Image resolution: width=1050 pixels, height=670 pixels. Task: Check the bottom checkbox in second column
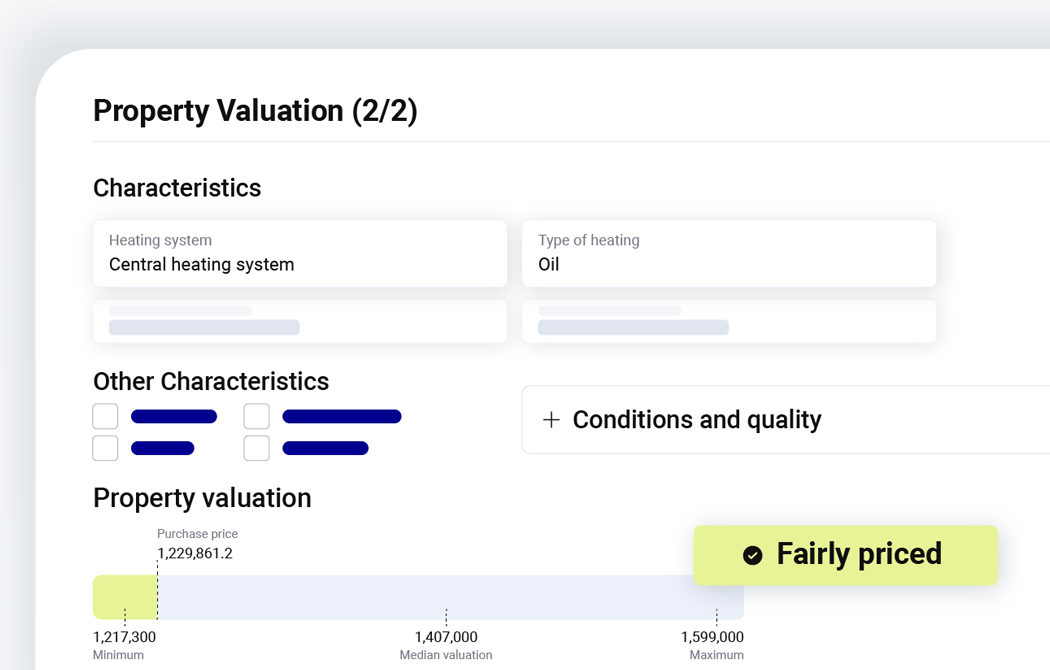point(256,448)
